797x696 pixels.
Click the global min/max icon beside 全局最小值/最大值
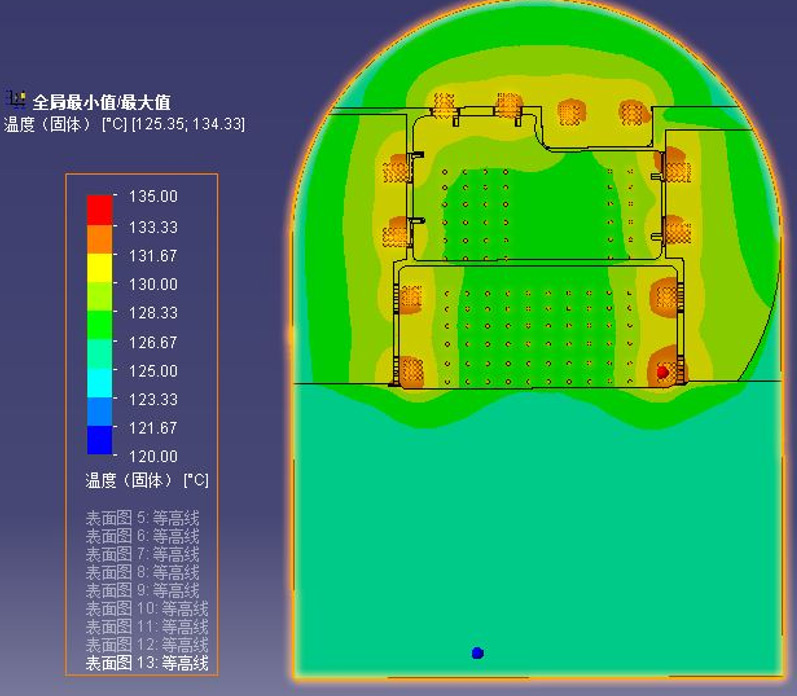point(16,99)
